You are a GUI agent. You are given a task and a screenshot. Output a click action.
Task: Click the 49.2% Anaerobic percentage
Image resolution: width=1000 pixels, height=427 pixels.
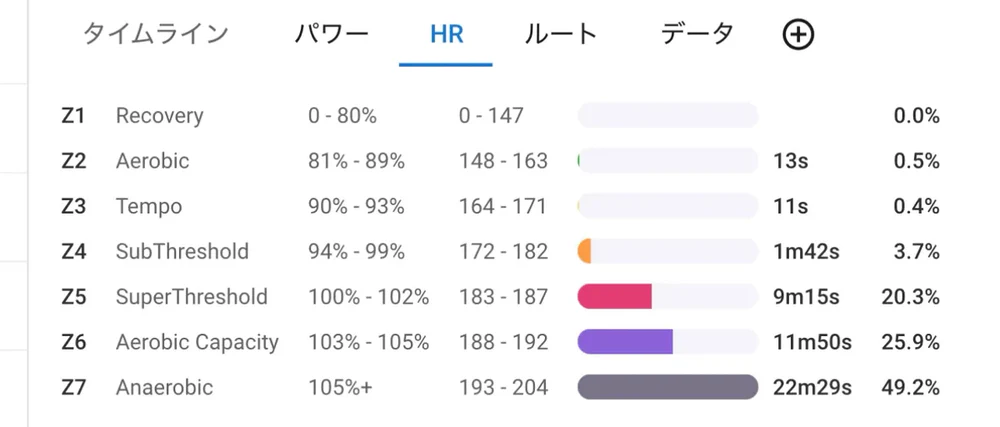910,387
